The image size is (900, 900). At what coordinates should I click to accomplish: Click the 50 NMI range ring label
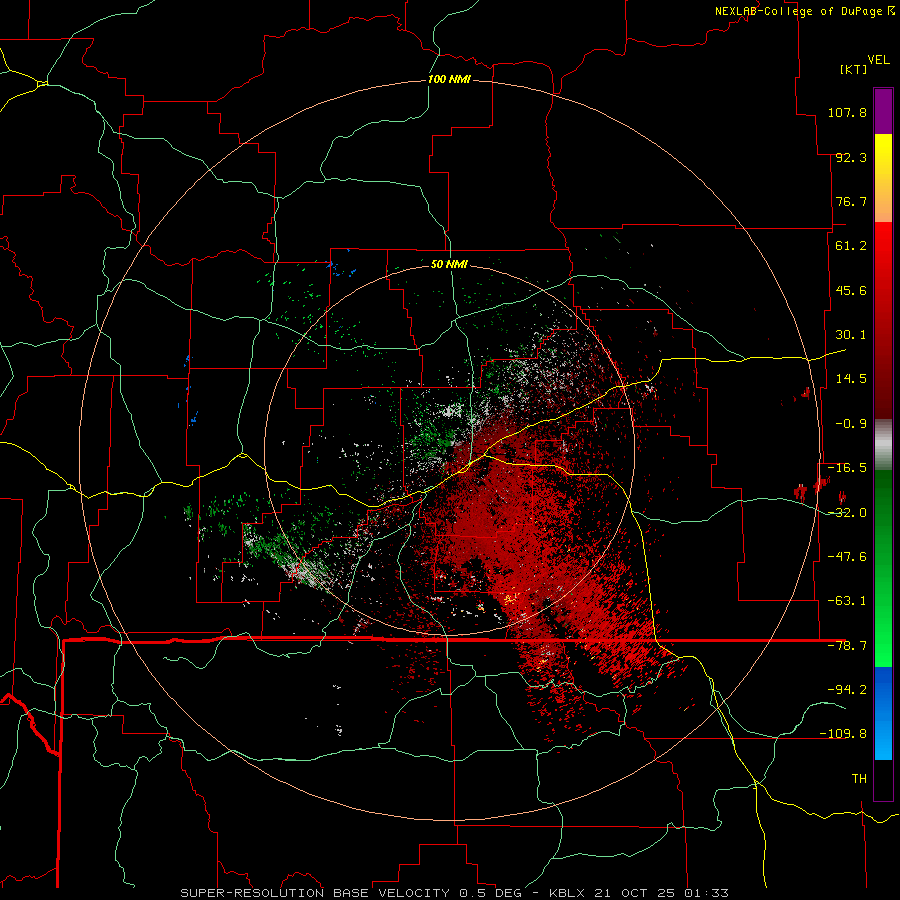[x=449, y=264]
